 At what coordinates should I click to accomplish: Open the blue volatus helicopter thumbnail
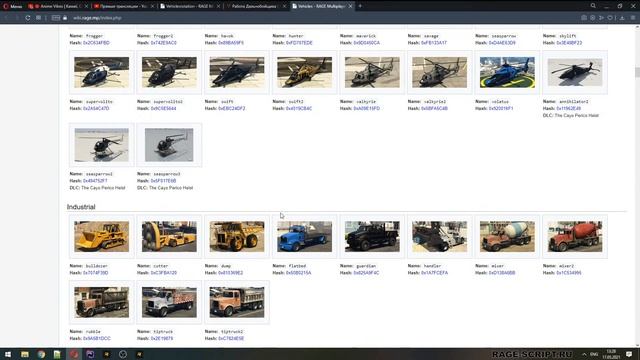click(x=507, y=72)
